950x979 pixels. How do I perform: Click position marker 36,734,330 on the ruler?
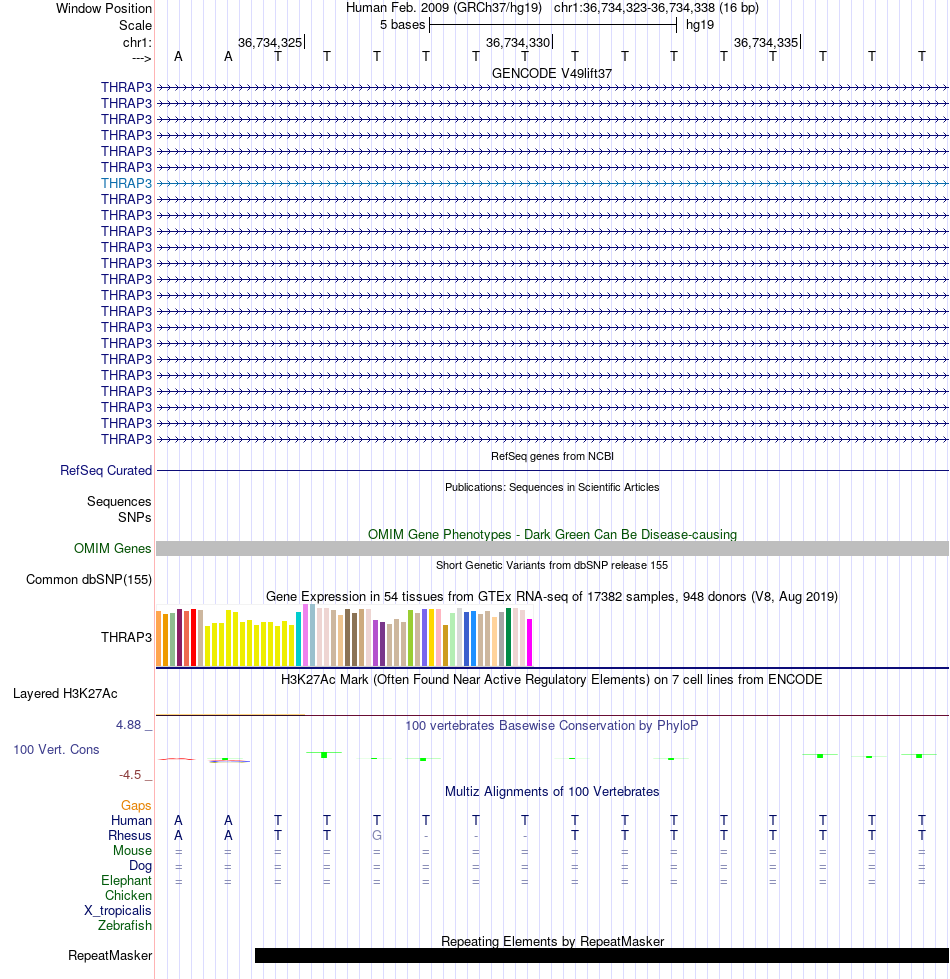(x=519, y=42)
